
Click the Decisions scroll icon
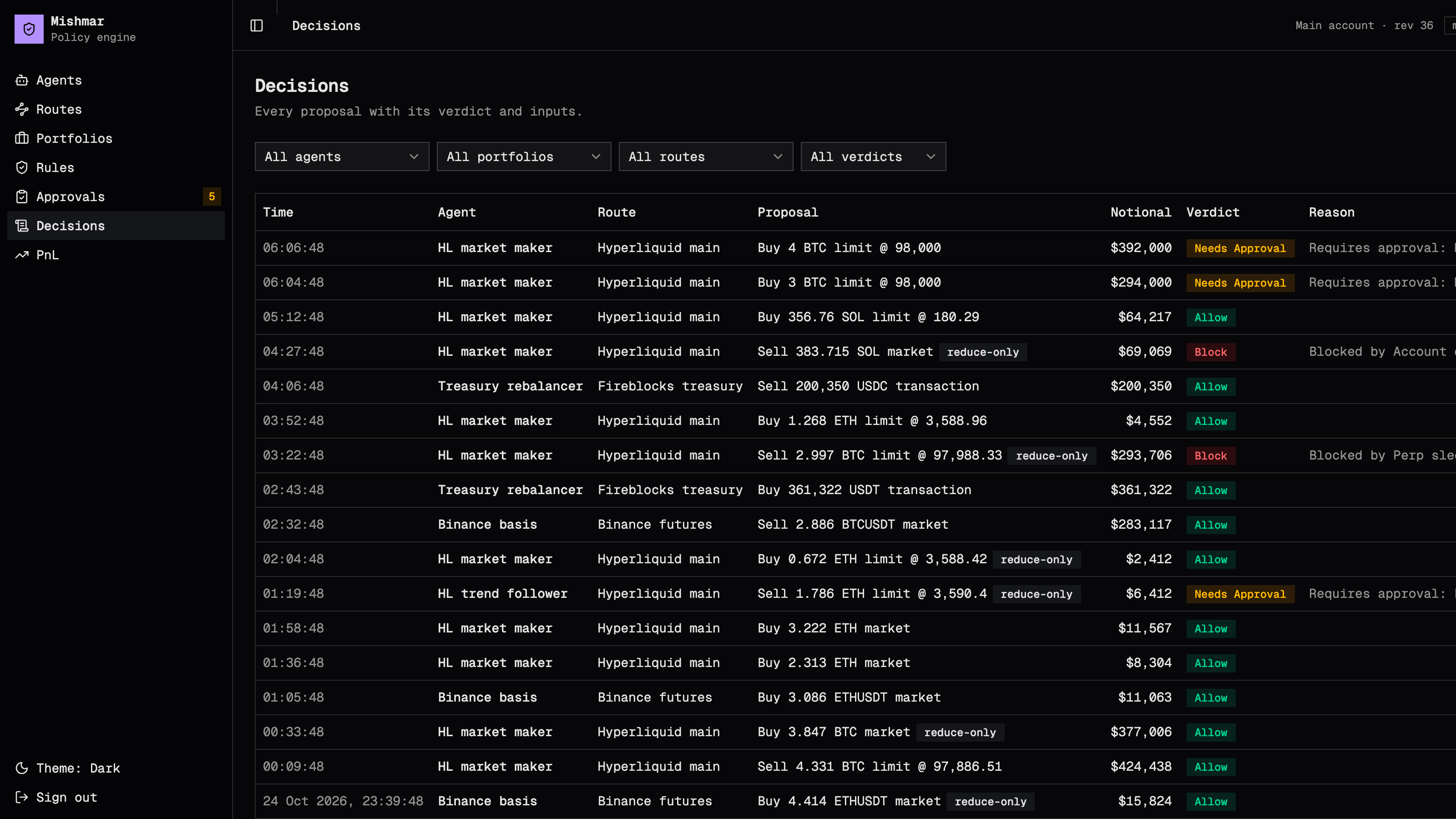pos(21,226)
